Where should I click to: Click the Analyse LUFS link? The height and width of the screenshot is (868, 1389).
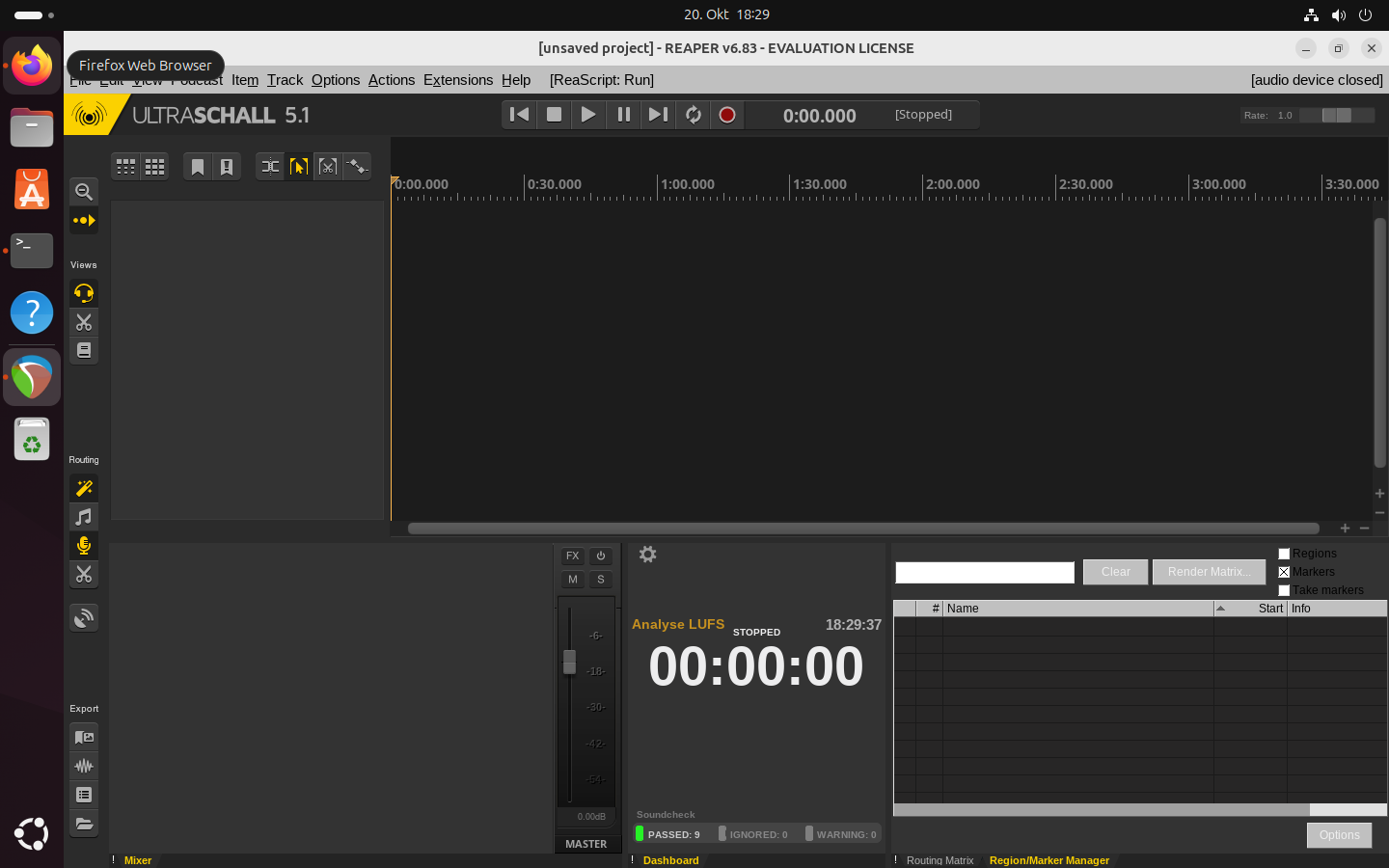(x=678, y=624)
